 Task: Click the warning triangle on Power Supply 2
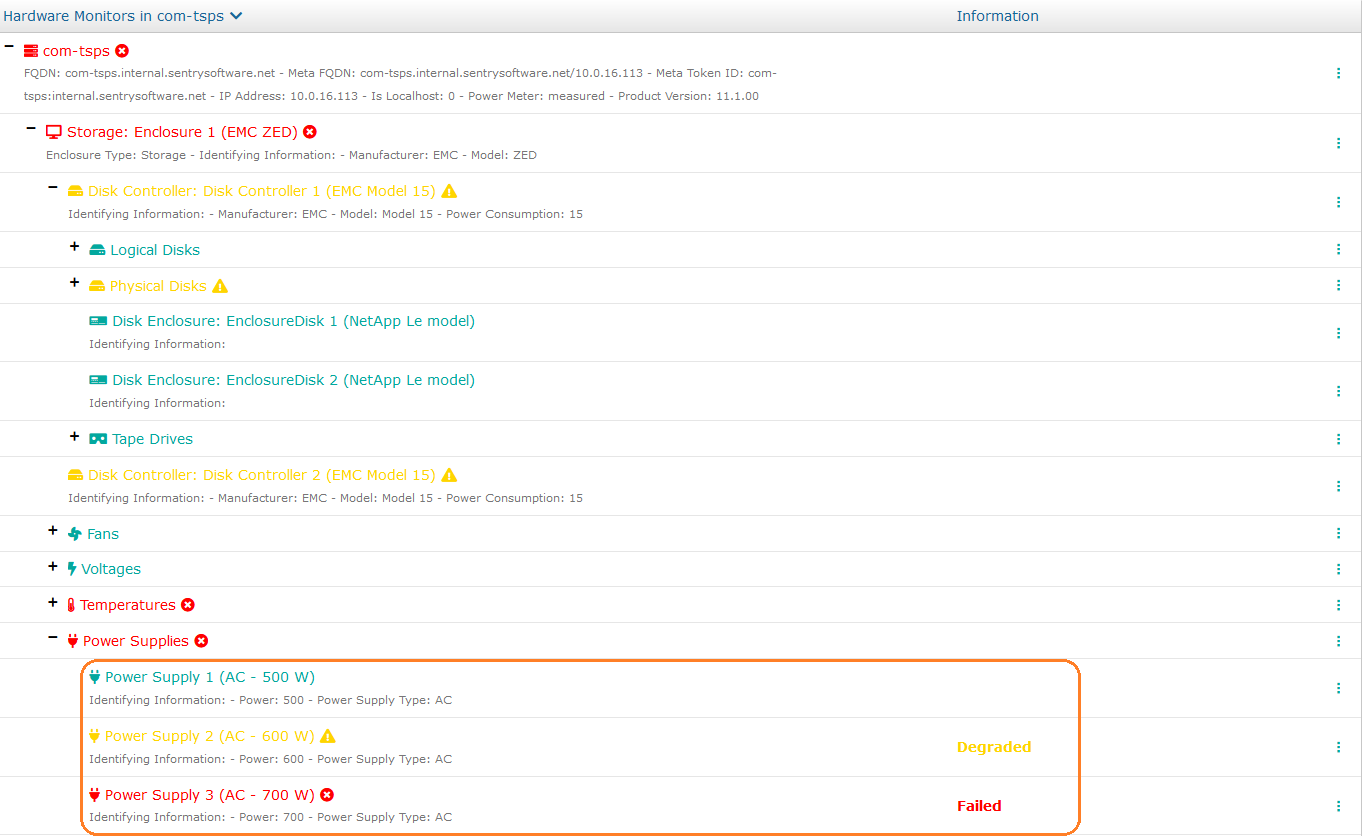coord(328,737)
